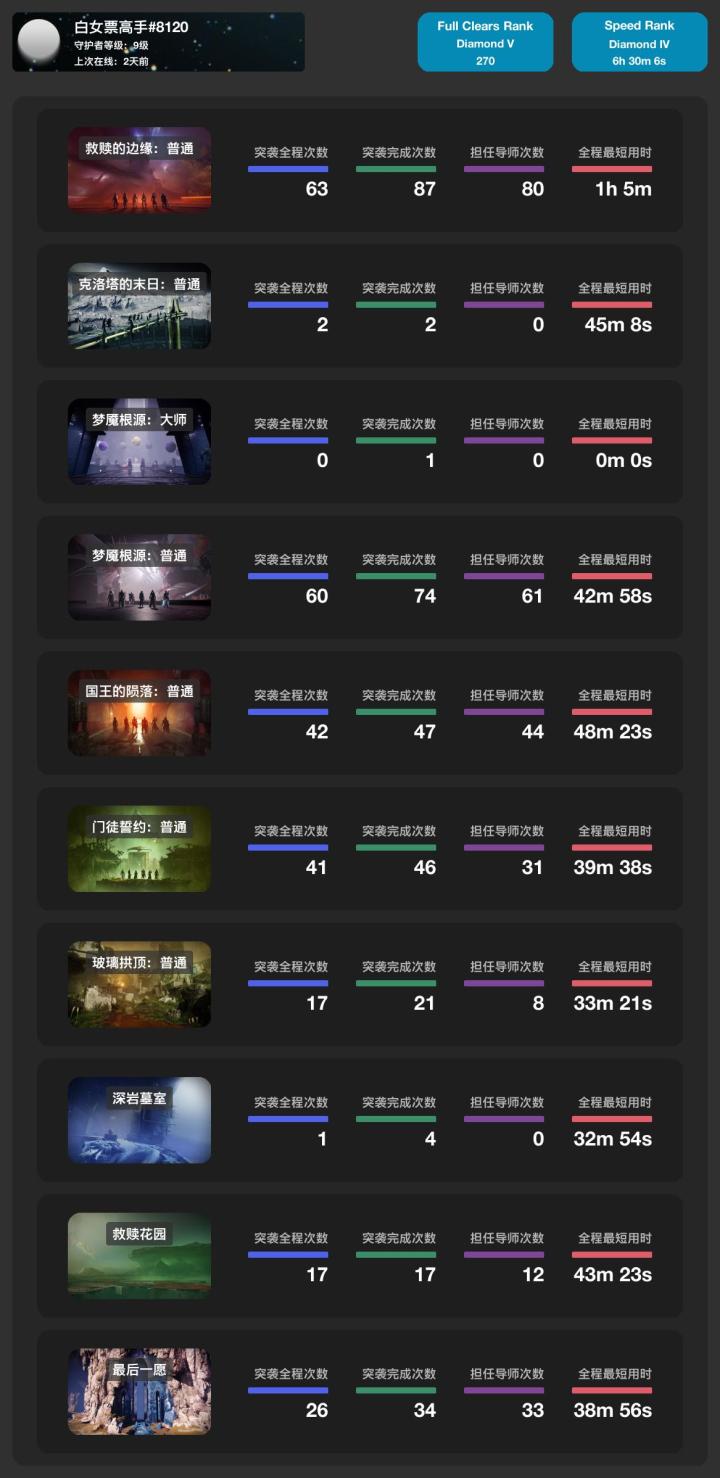Image resolution: width=720 pixels, height=1478 pixels.
Task: Select the 玻璃拱顶:普通 raid thumbnail
Action: pos(139,985)
